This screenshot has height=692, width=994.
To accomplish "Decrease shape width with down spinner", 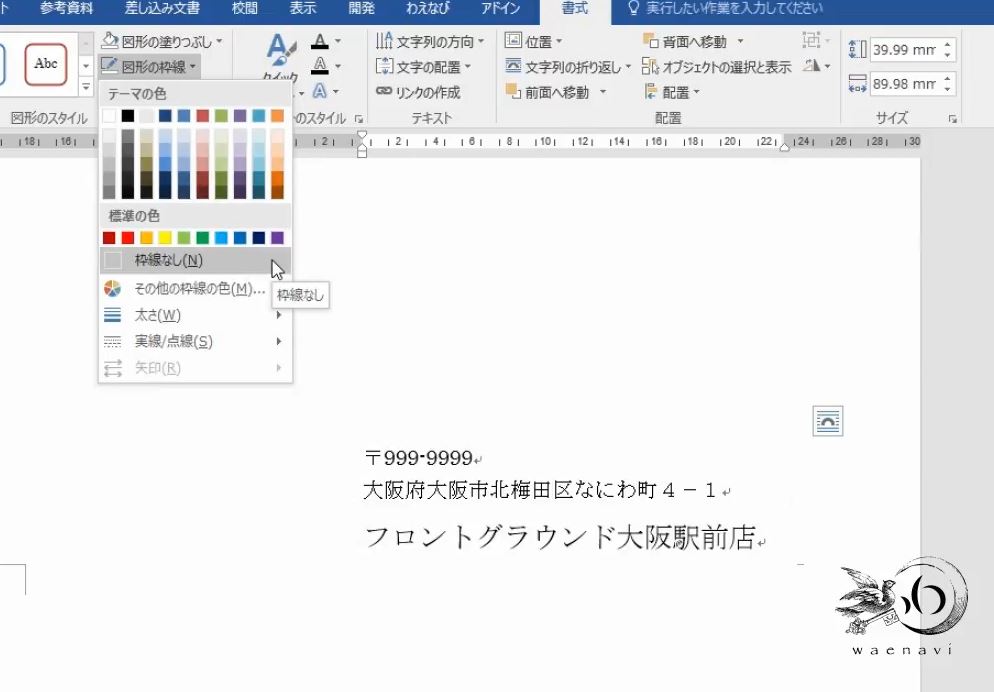I will click(948, 89).
